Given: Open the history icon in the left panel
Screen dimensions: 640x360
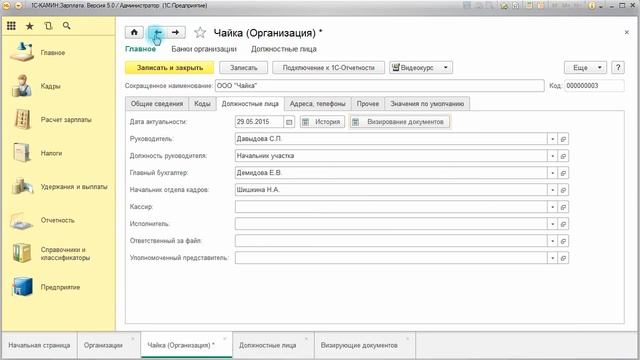Looking at the screenshot, I should coord(48,26).
